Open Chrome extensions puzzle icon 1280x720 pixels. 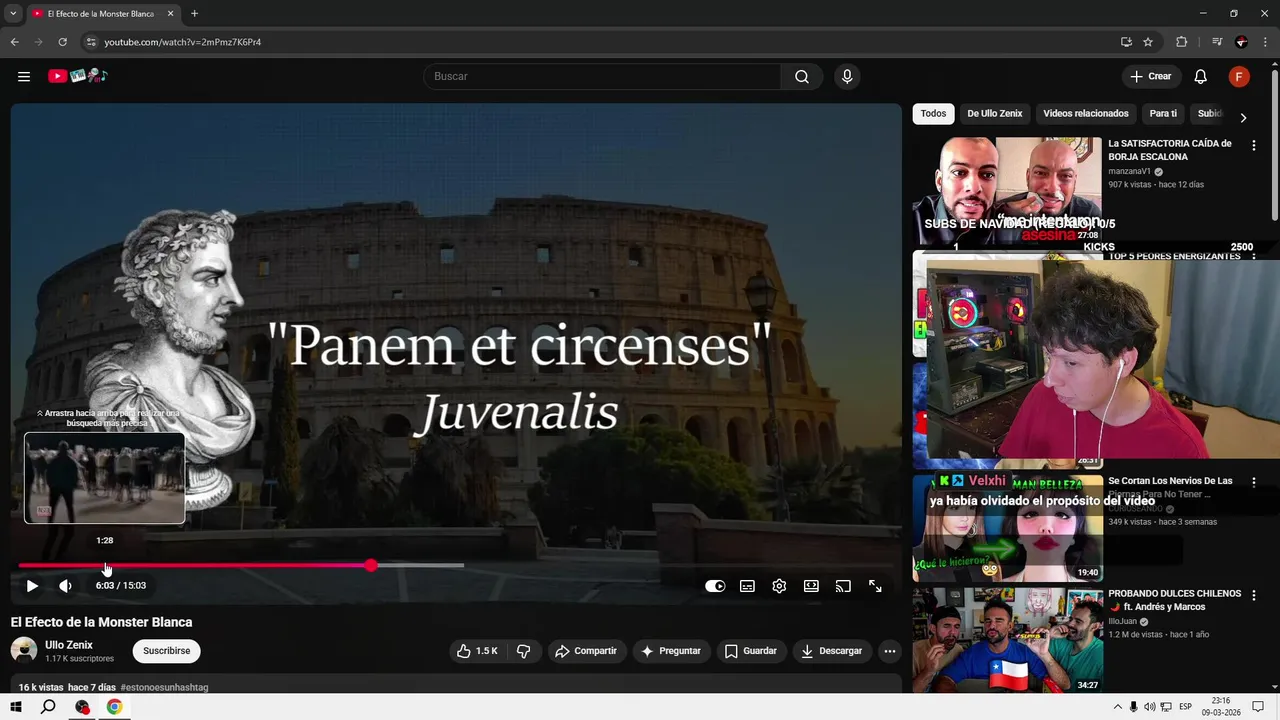(1182, 42)
